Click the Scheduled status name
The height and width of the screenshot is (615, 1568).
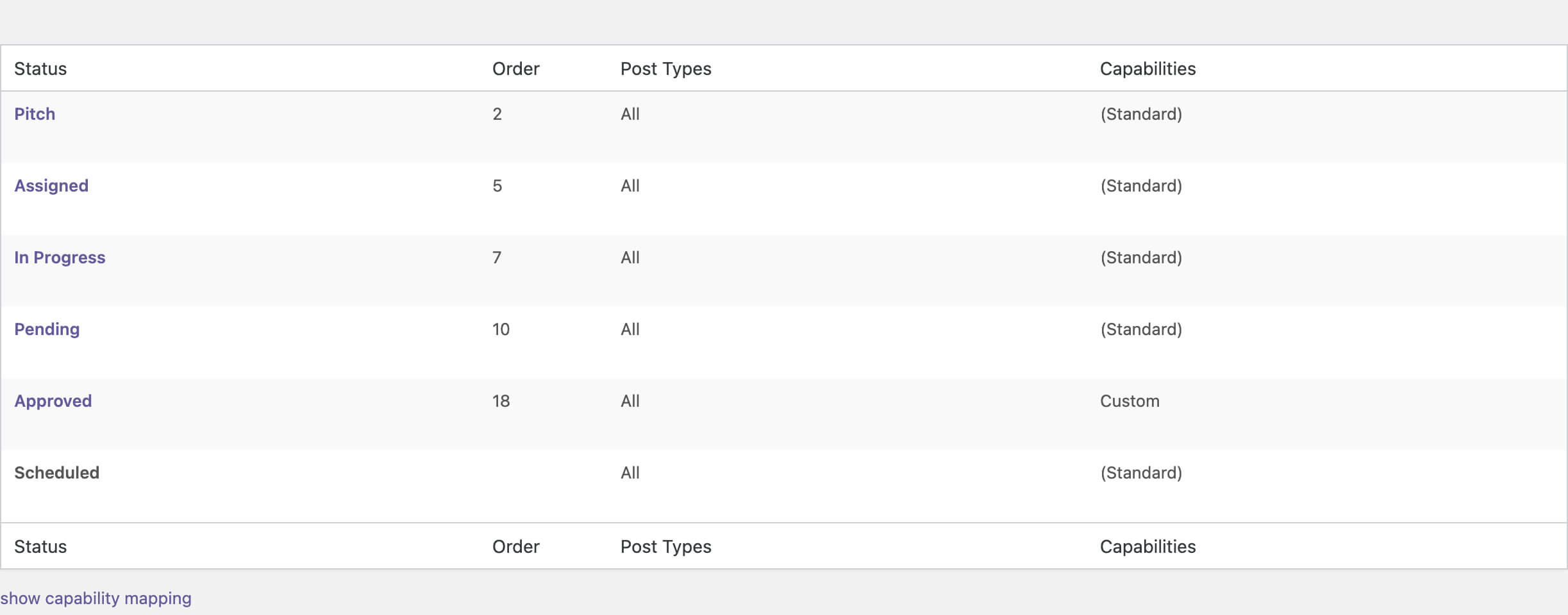pyautogui.click(x=56, y=473)
